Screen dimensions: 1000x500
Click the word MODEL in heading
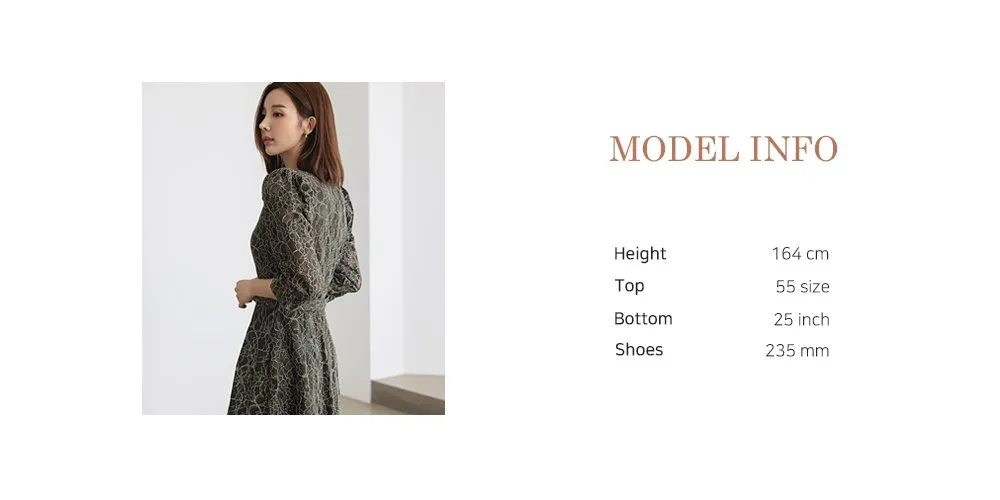[674, 149]
